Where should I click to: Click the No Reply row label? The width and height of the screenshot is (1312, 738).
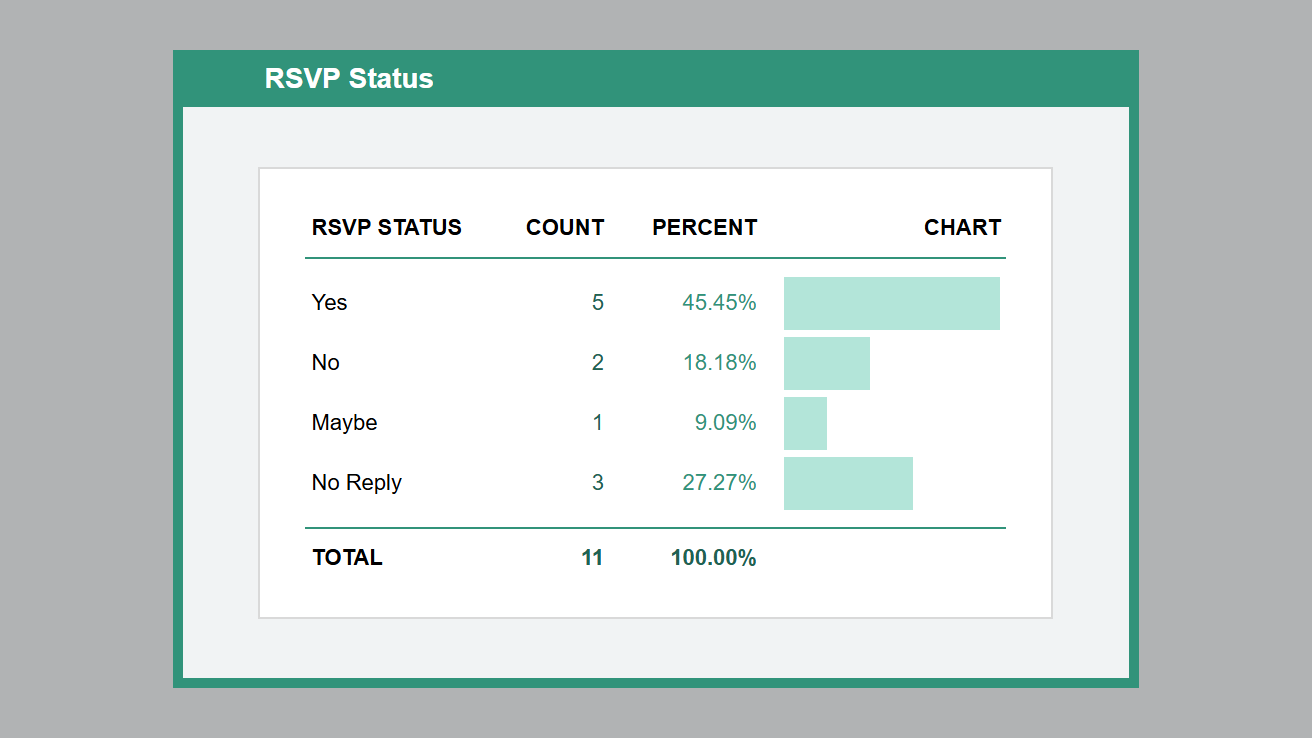click(356, 482)
